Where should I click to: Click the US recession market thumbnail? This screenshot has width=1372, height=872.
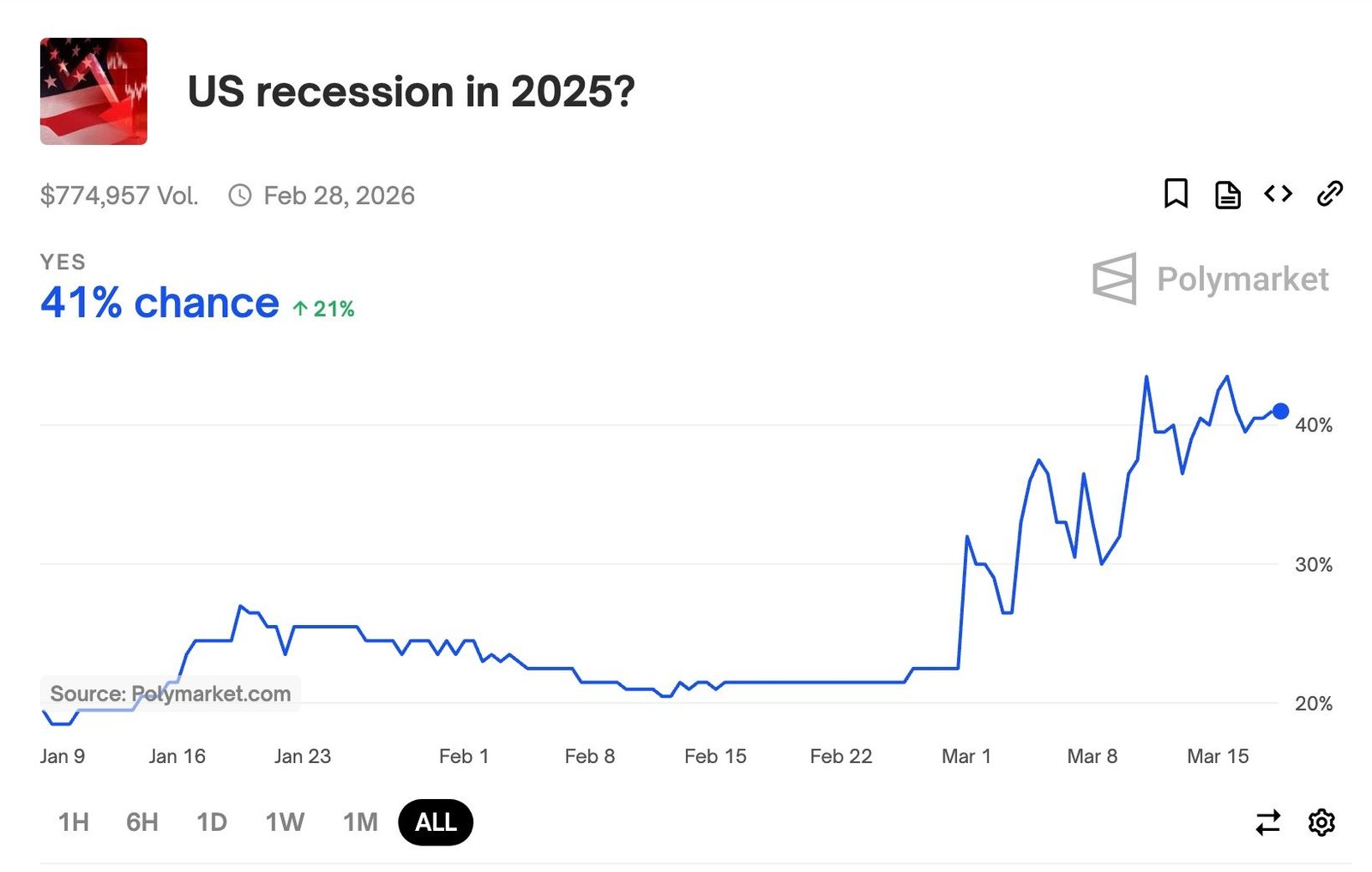click(93, 92)
